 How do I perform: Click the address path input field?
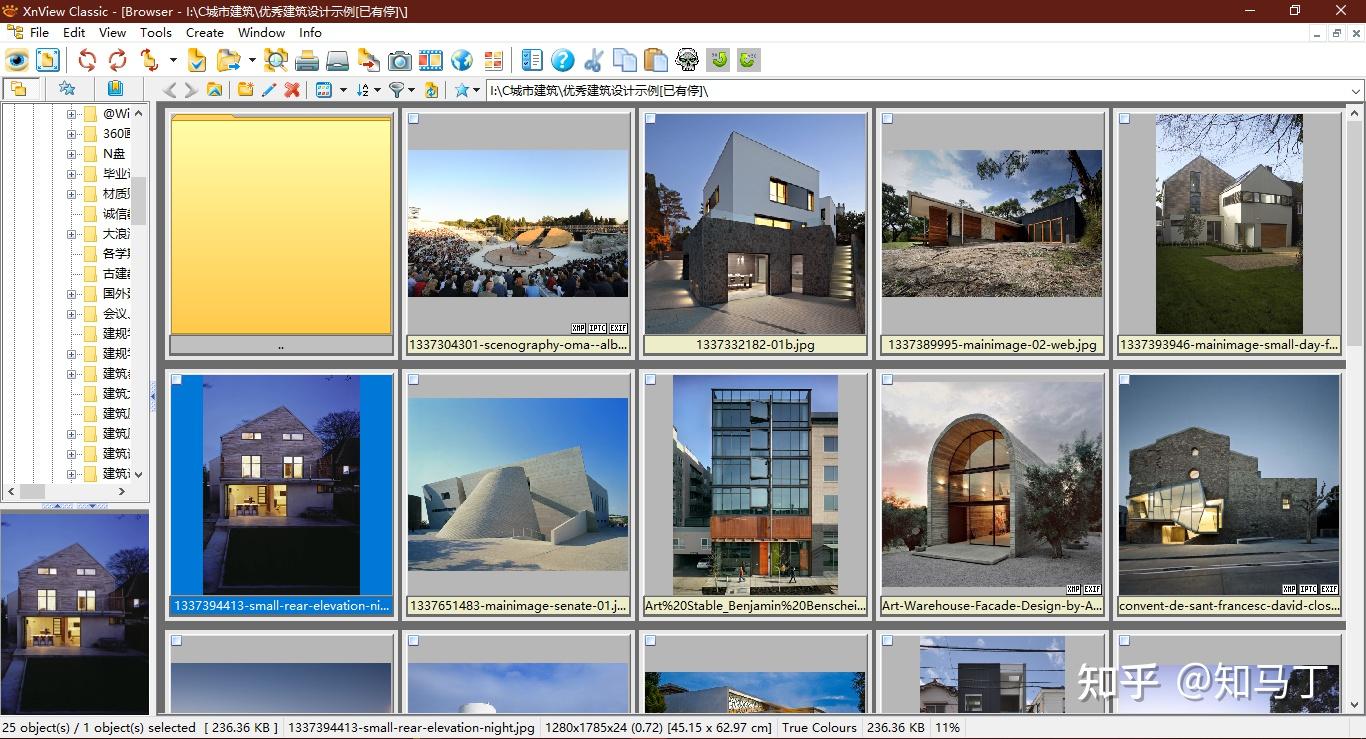(917, 91)
